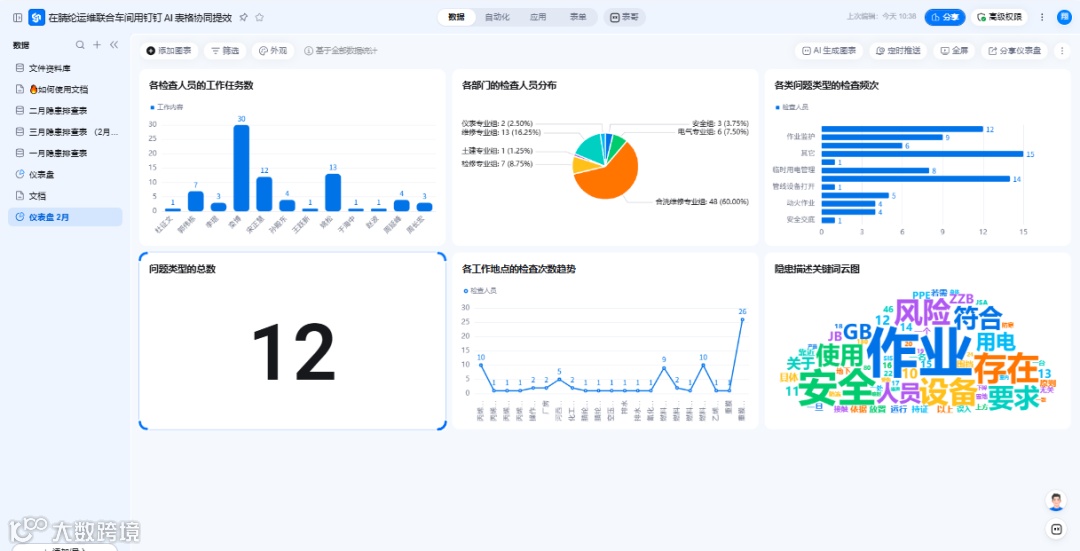Open the floating assistant avatar at bottom right
1080x551 pixels.
click(1056, 501)
